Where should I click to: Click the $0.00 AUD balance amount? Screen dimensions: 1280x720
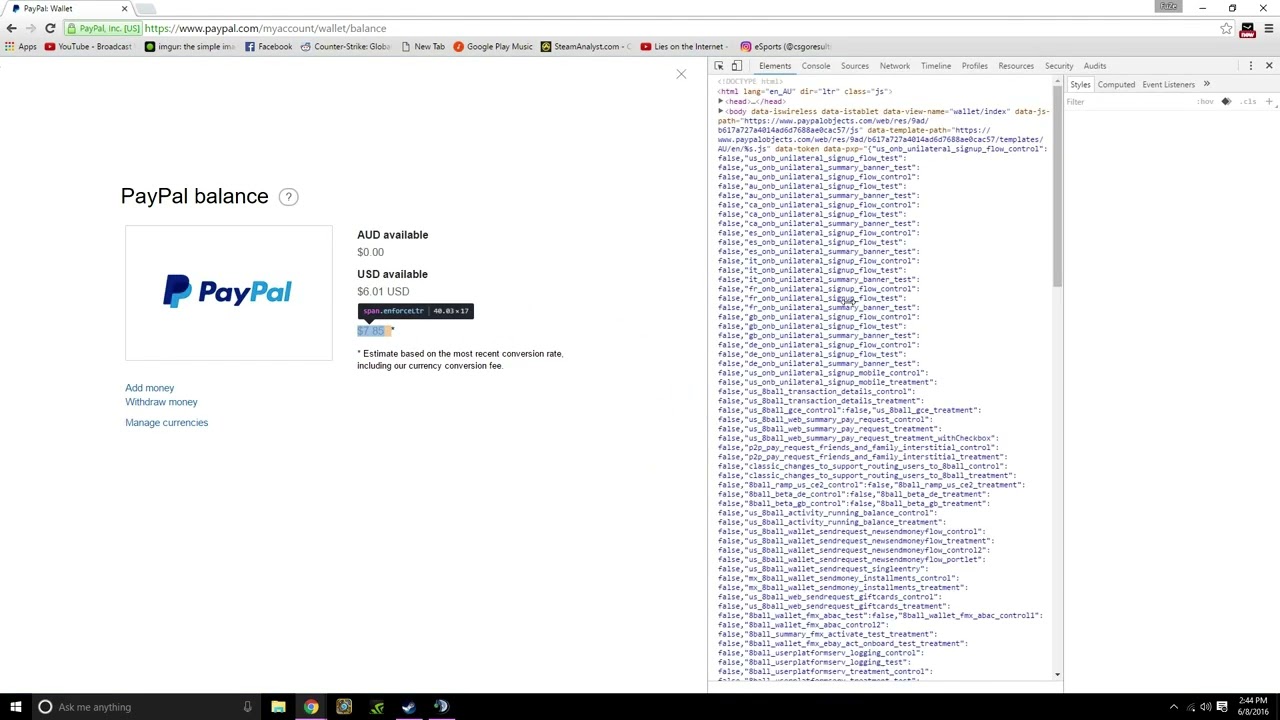(370, 252)
